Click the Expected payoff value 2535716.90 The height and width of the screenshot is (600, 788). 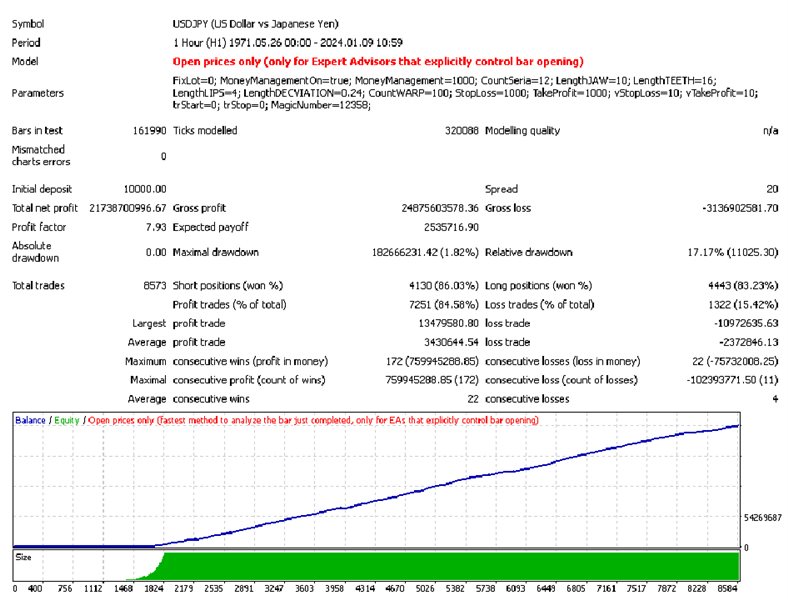[x=451, y=227]
